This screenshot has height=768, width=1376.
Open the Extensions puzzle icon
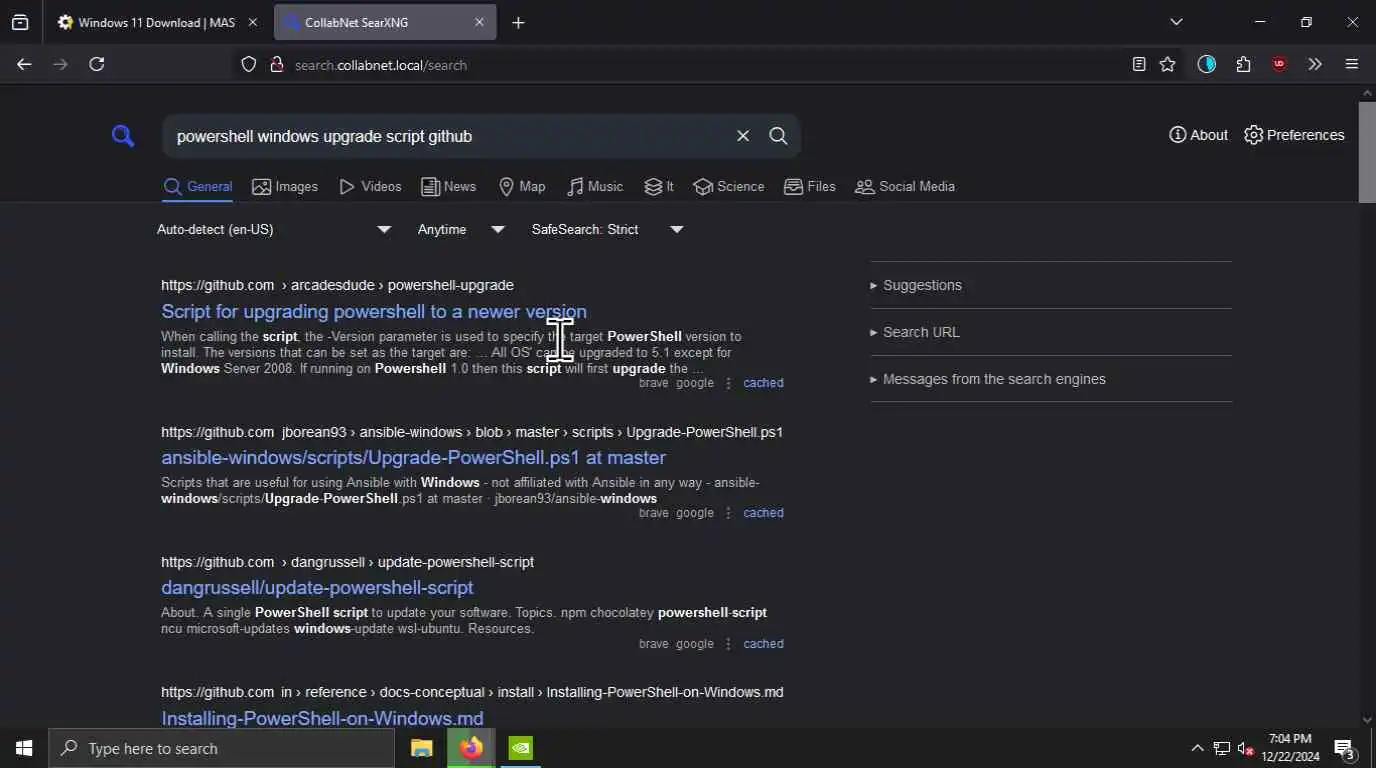coord(1243,65)
